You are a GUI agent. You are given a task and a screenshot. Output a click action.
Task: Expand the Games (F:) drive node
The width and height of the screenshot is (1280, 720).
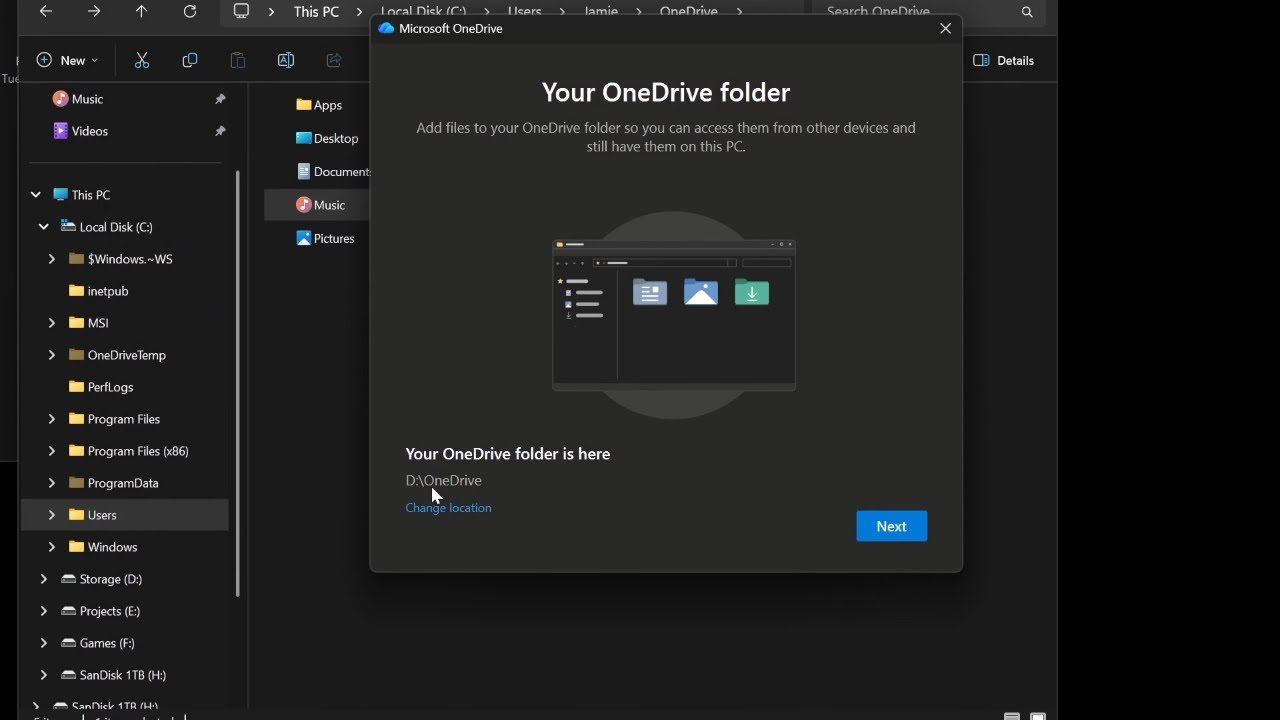point(44,643)
